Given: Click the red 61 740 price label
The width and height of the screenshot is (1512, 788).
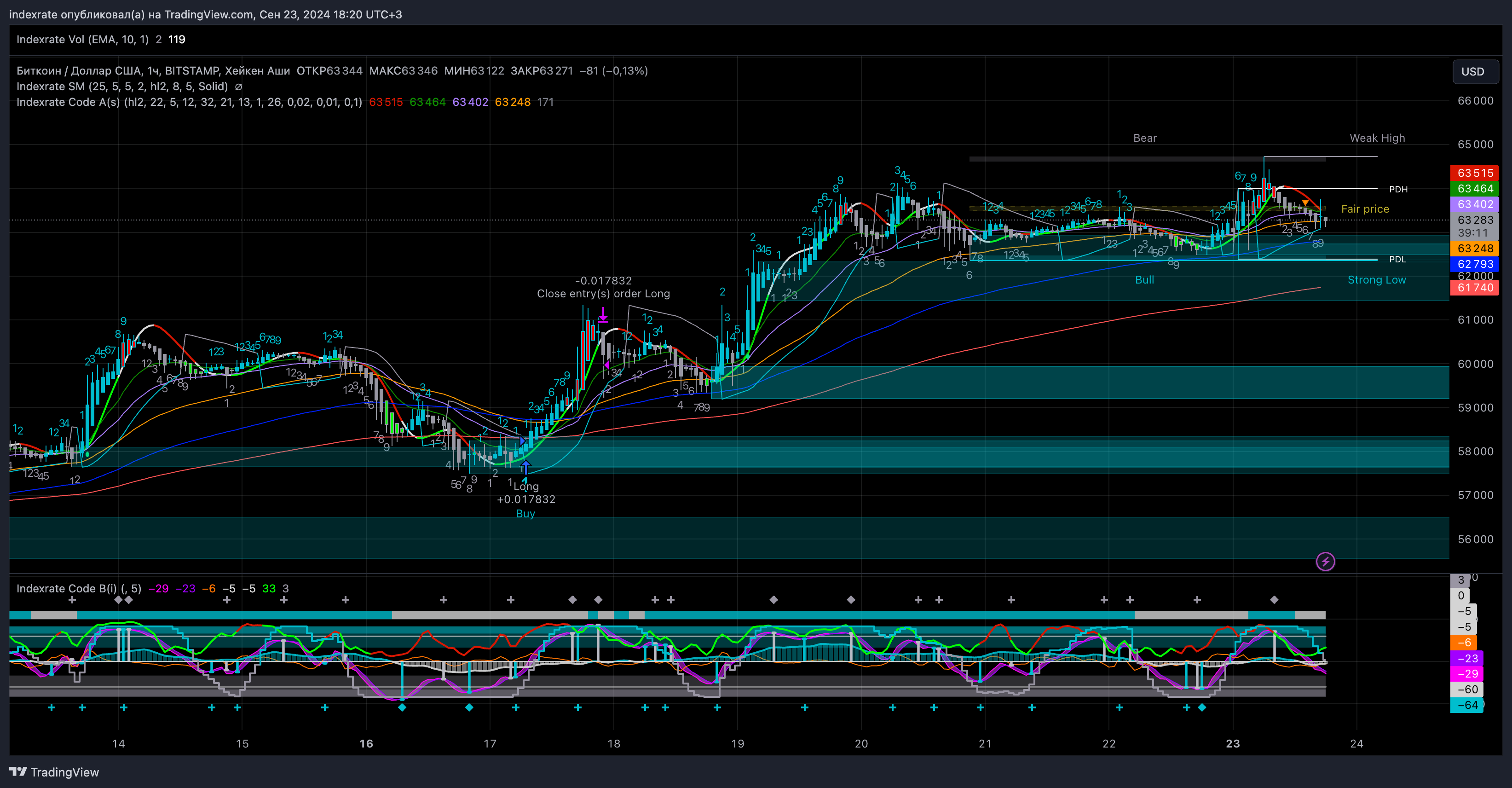Looking at the screenshot, I should pyautogui.click(x=1474, y=288).
